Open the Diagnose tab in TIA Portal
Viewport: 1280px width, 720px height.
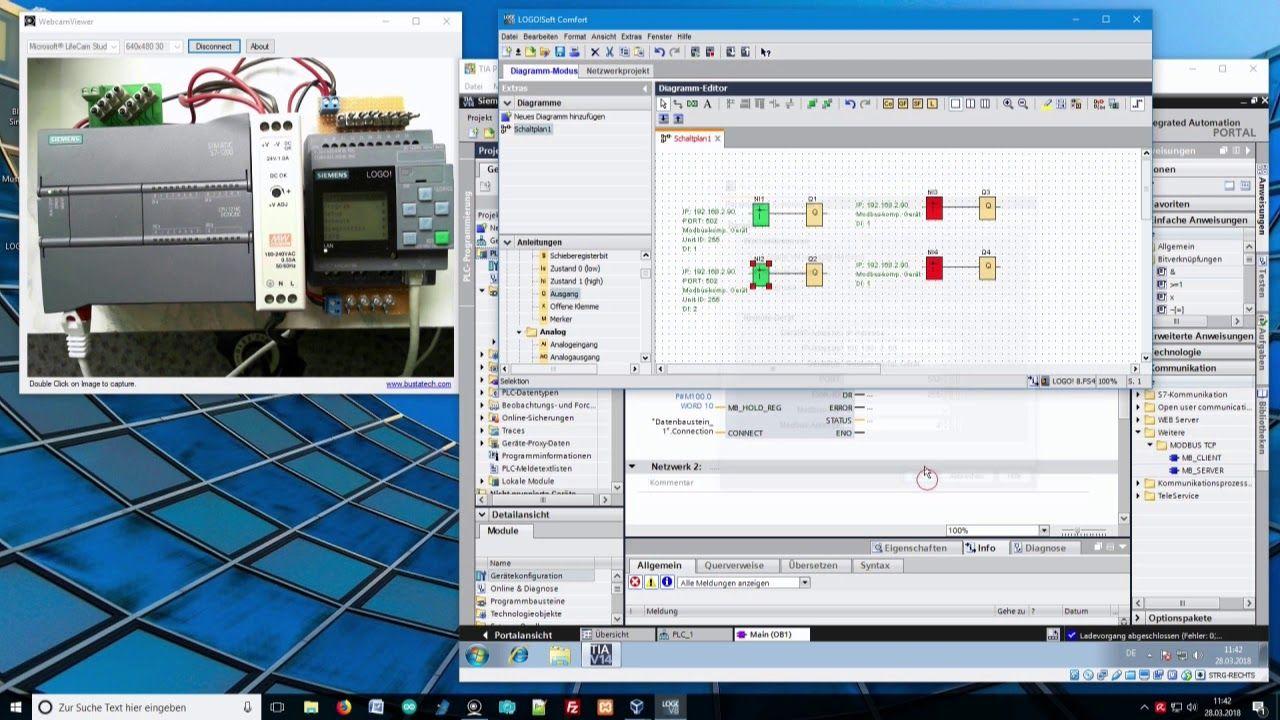(1046, 548)
